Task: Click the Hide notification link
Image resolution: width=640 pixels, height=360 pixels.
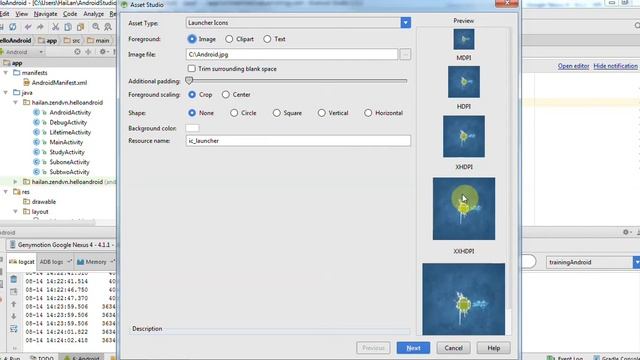Action: tap(616, 66)
